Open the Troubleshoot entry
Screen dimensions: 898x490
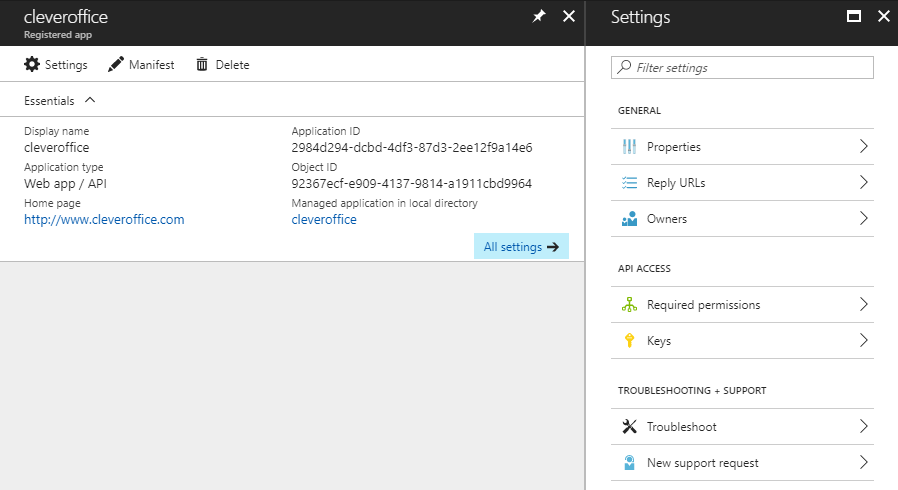coord(742,426)
